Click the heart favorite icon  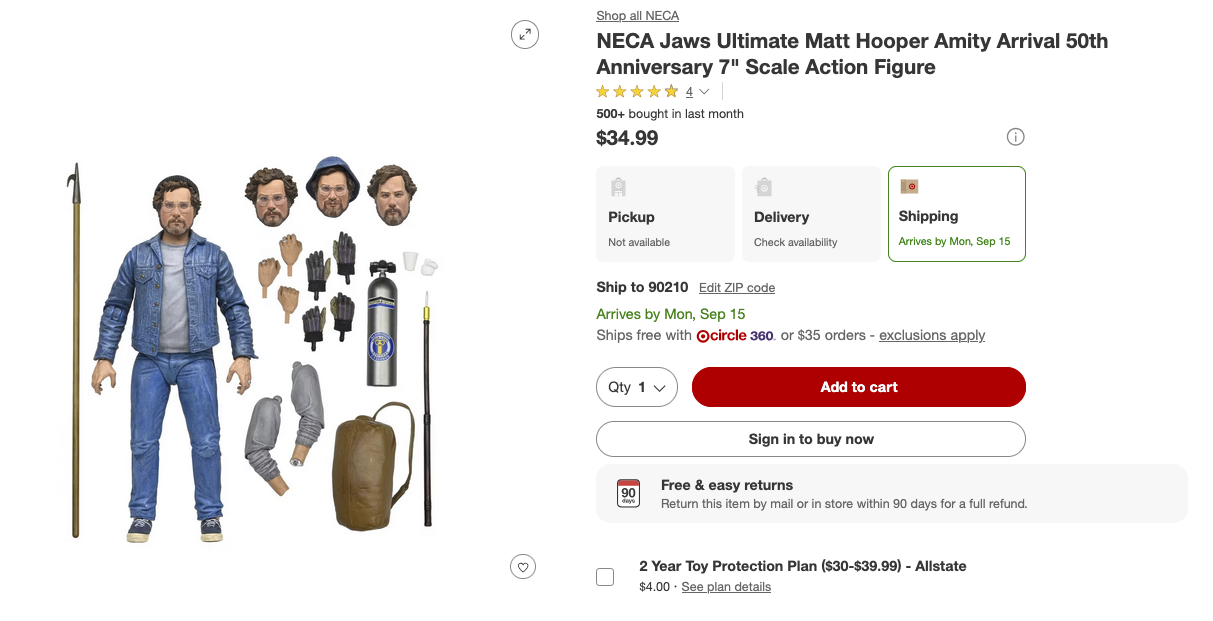522,567
